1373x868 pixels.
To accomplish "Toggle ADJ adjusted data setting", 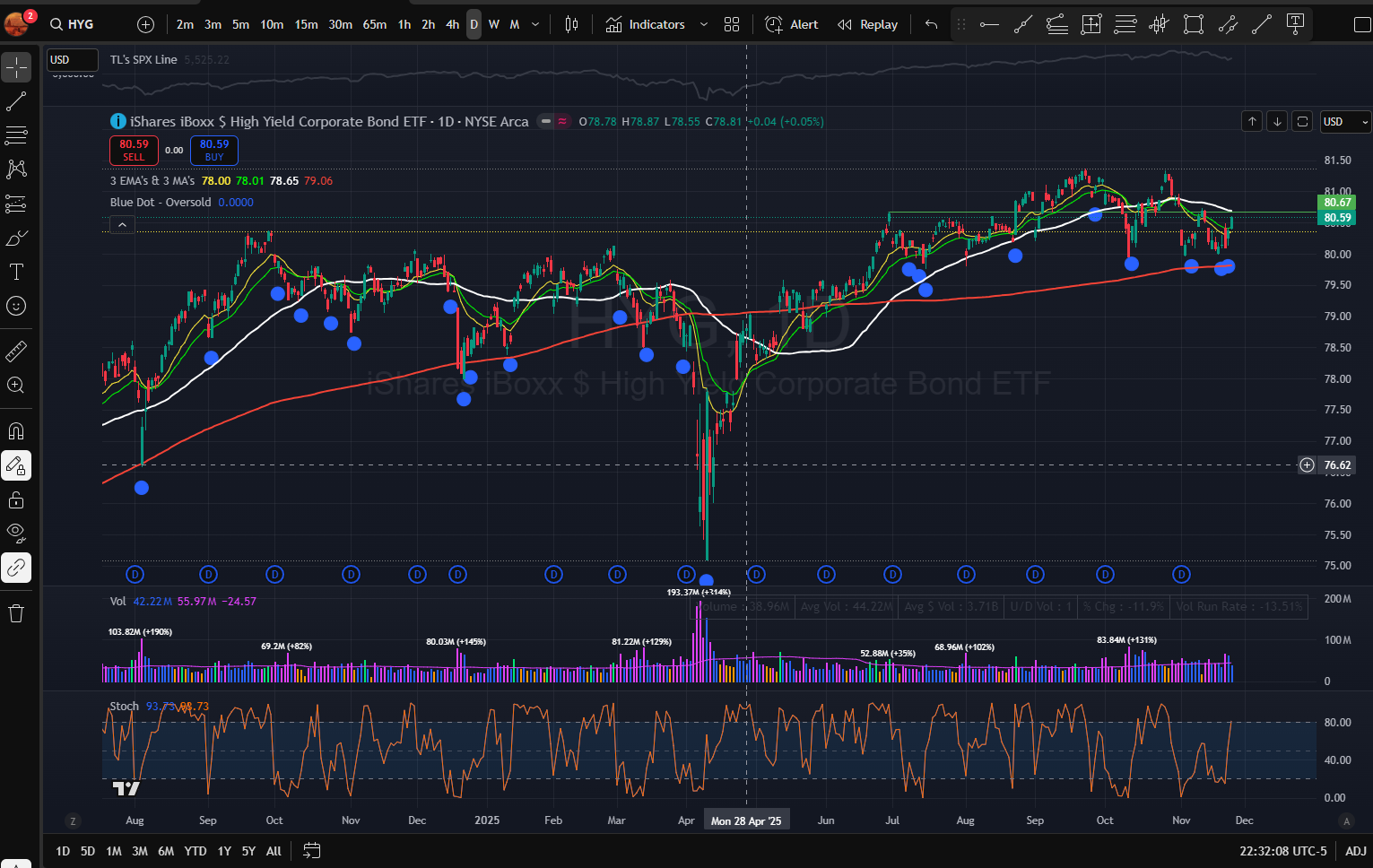I will pyautogui.click(x=1355, y=851).
